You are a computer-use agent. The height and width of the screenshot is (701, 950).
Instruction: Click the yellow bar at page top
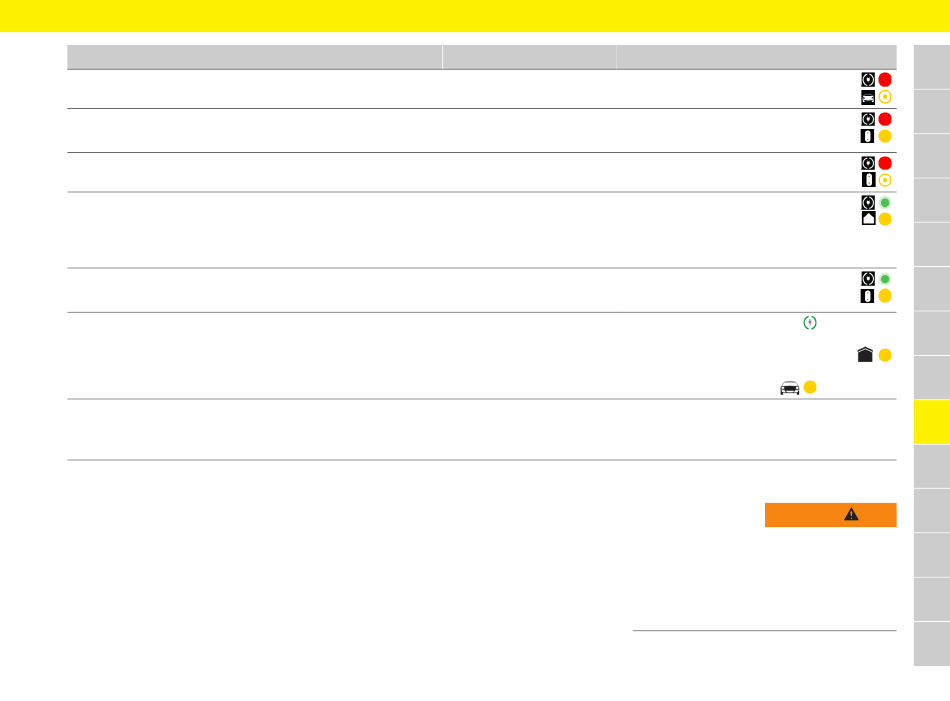point(475,16)
